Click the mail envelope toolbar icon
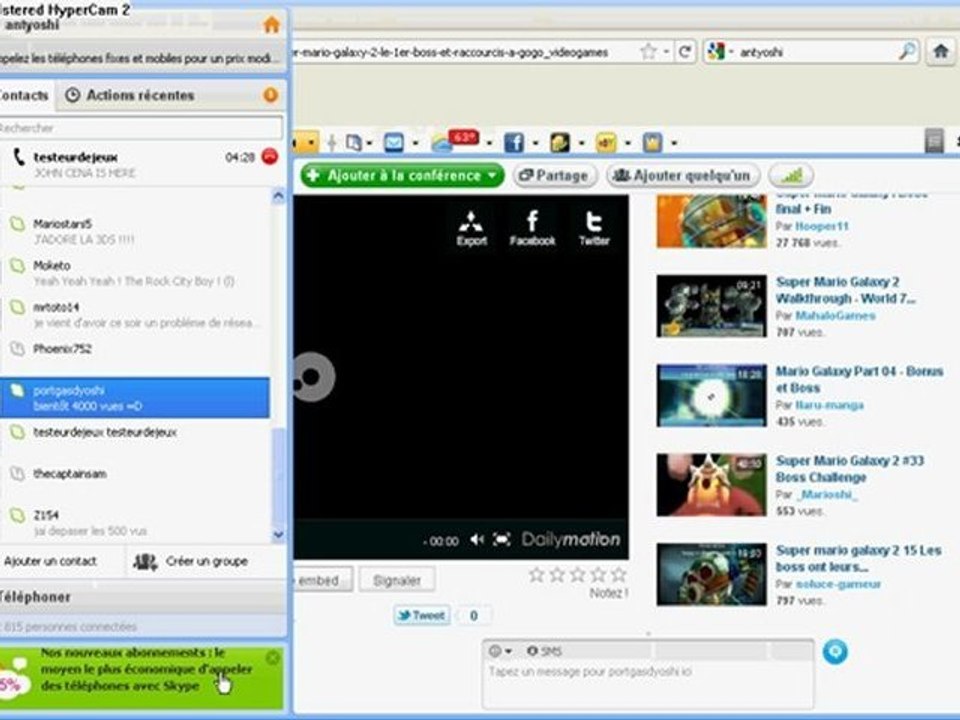 coord(394,143)
